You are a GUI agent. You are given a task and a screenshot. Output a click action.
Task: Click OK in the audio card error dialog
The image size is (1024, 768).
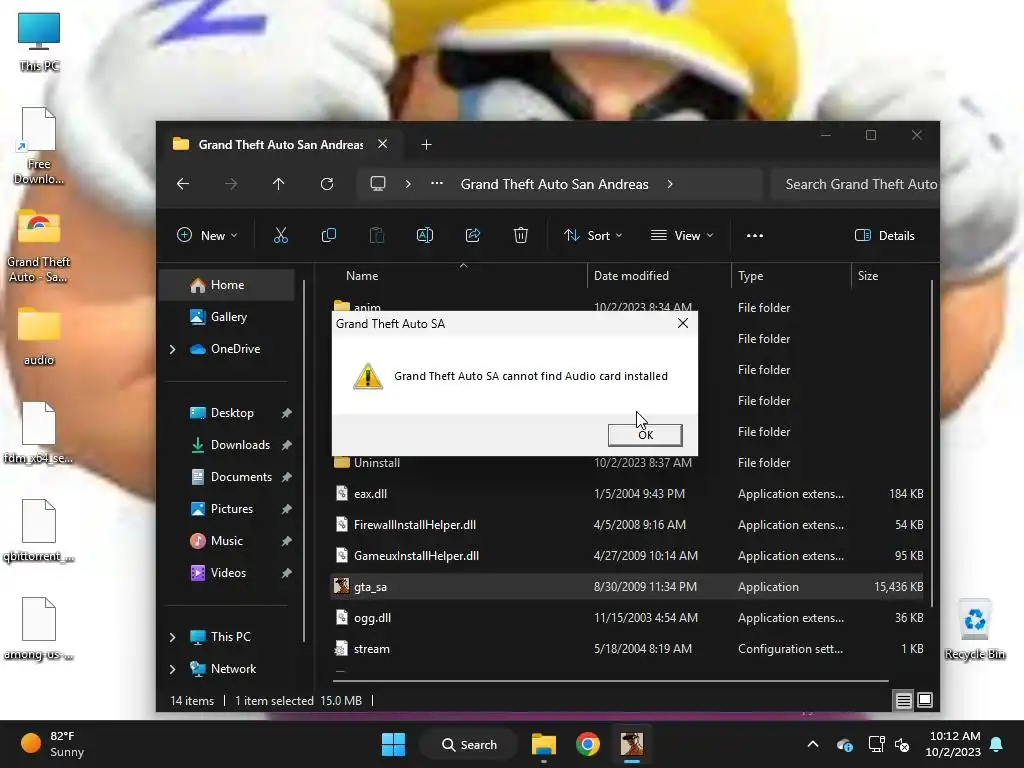645,435
